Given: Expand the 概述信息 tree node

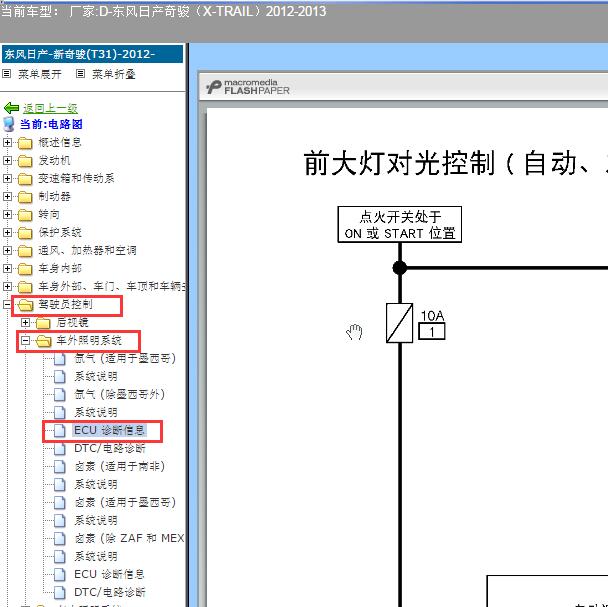Looking at the screenshot, I should [x=7, y=142].
